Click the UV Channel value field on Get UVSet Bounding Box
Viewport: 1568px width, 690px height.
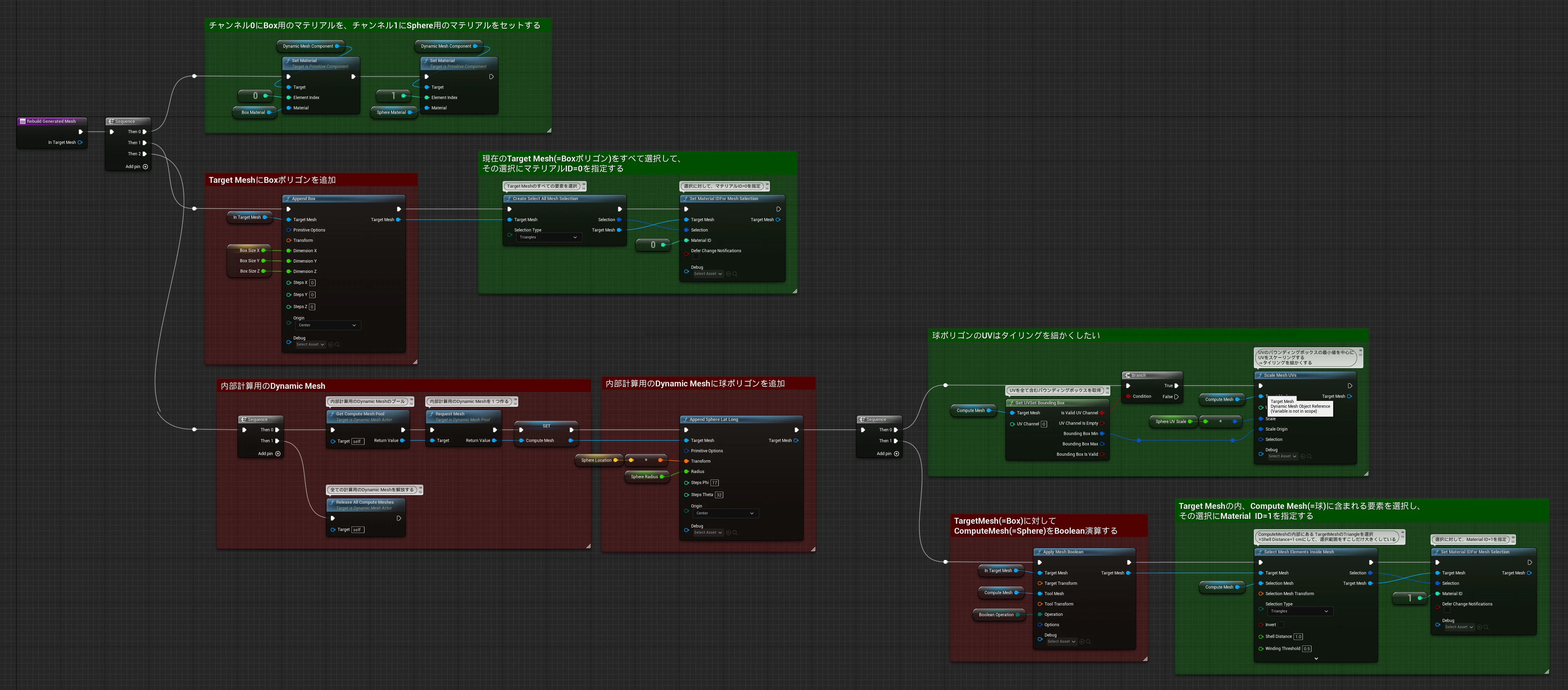[x=1044, y=425]
